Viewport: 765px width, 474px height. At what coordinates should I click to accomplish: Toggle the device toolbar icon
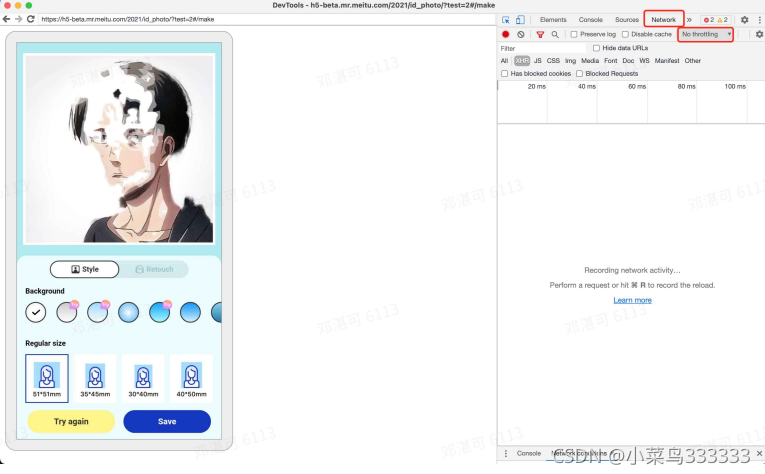point(520,20)
